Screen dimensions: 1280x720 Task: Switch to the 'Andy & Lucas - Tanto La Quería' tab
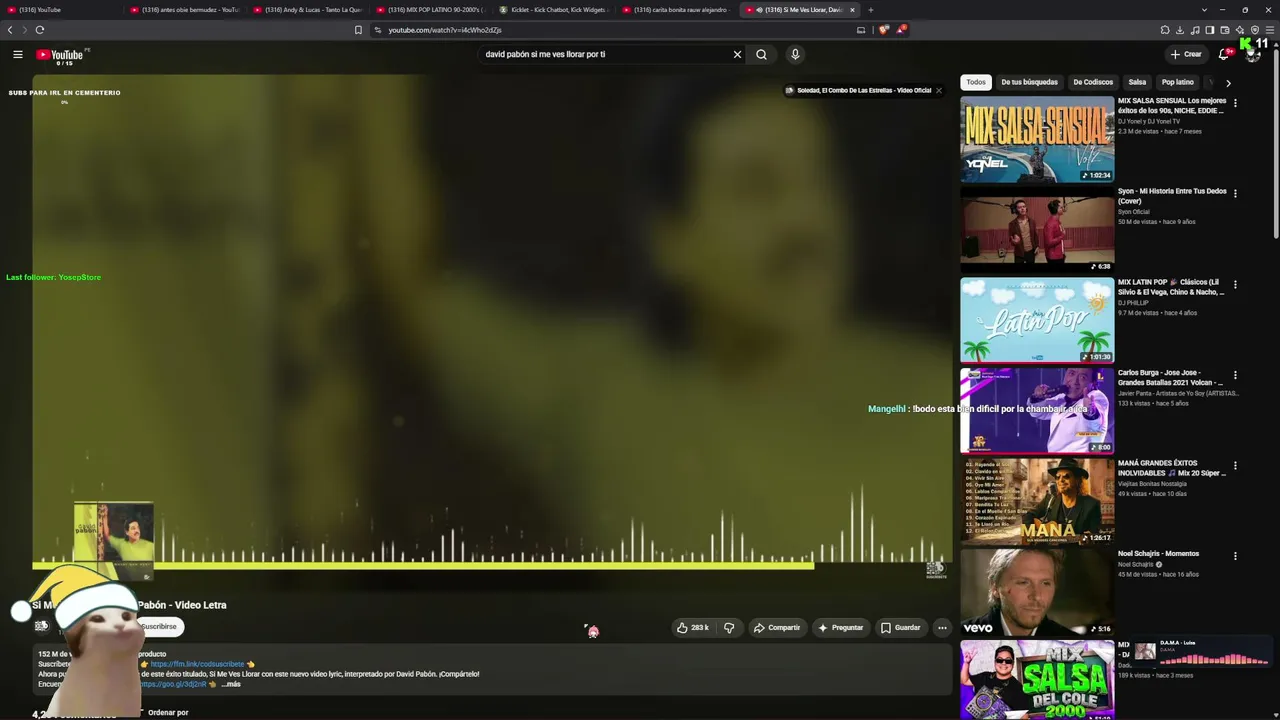tap(309, 10)
